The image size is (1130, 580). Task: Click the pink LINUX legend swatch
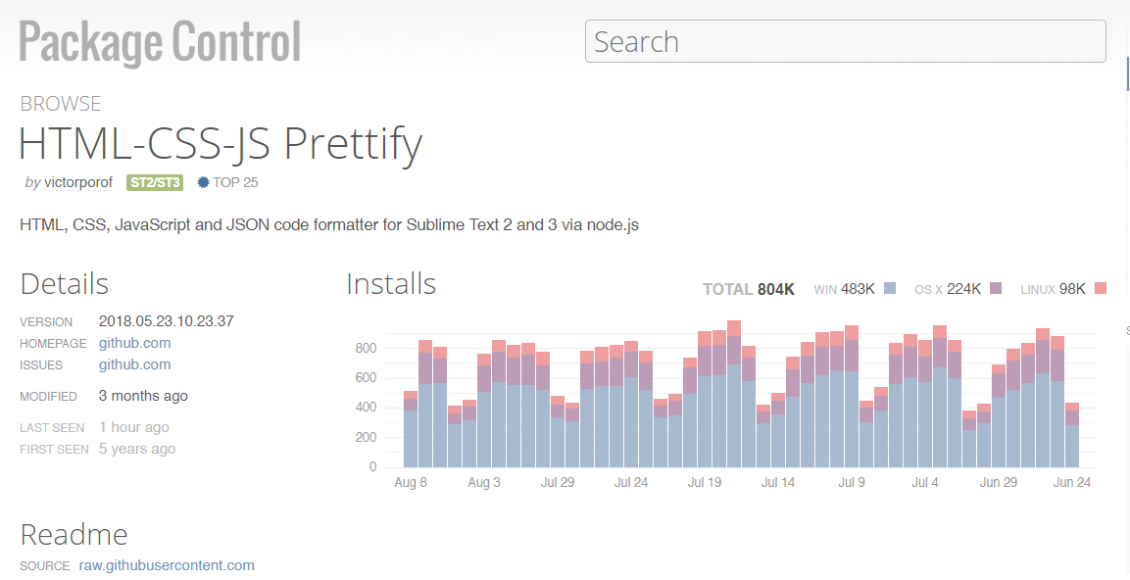(x=1100, y=288)
